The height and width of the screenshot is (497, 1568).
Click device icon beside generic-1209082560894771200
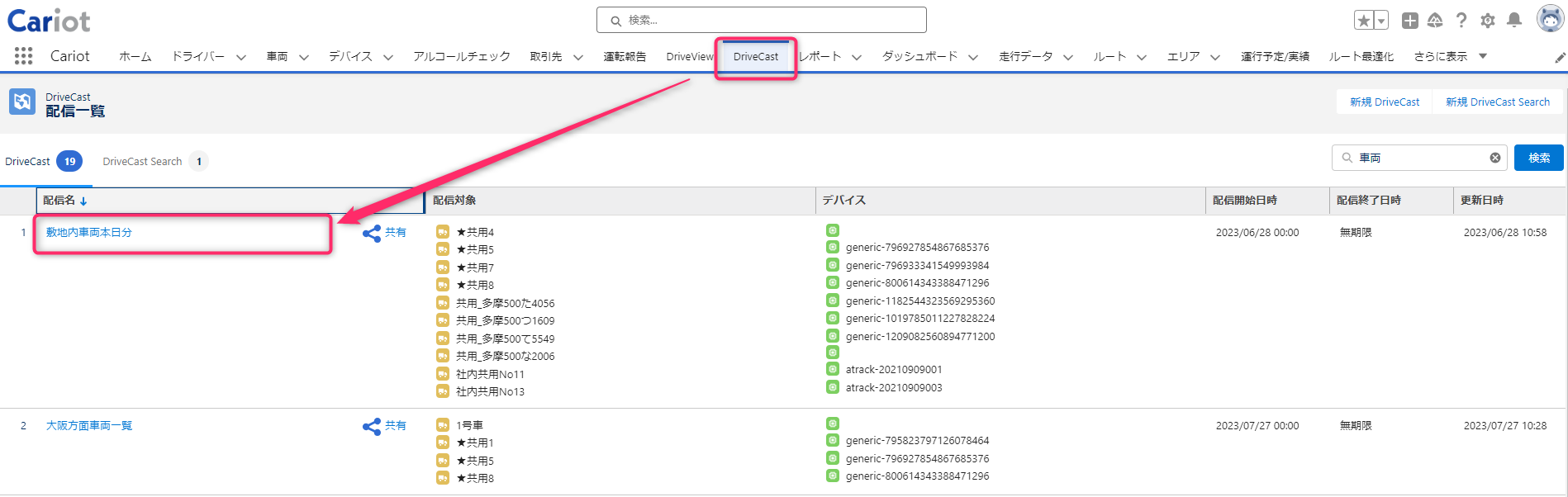(x=833, y=336)
